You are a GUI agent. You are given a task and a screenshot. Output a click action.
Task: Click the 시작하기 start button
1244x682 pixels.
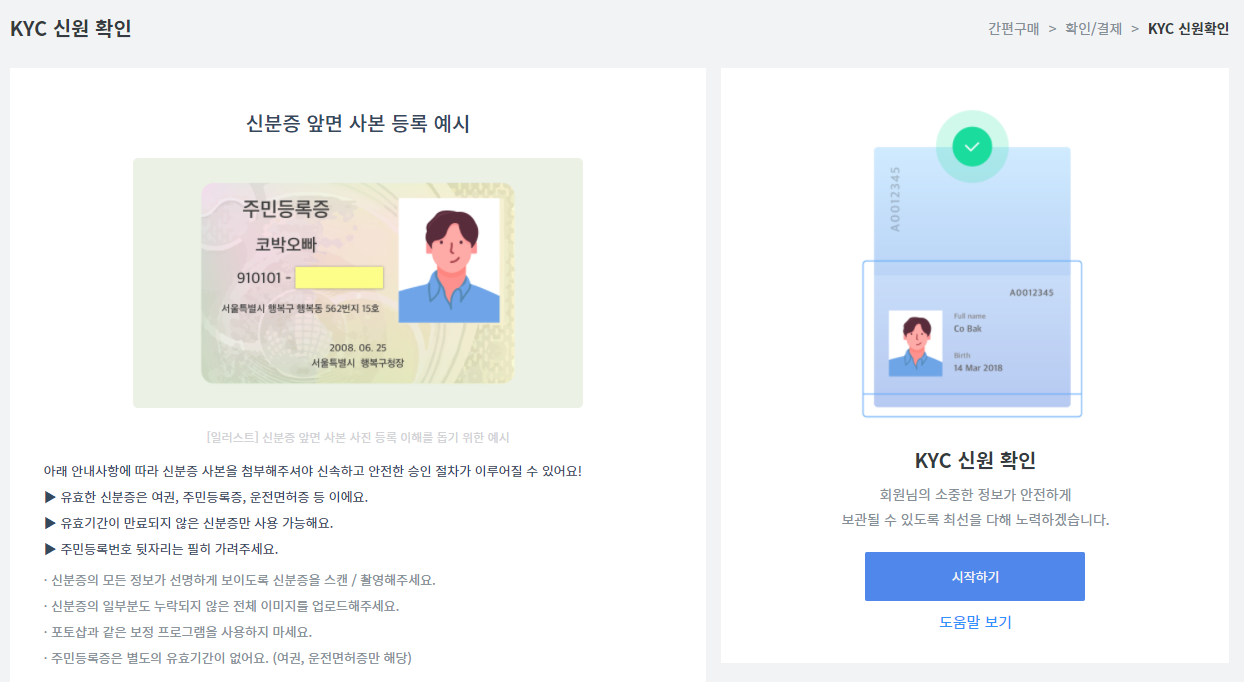point(974,576)
